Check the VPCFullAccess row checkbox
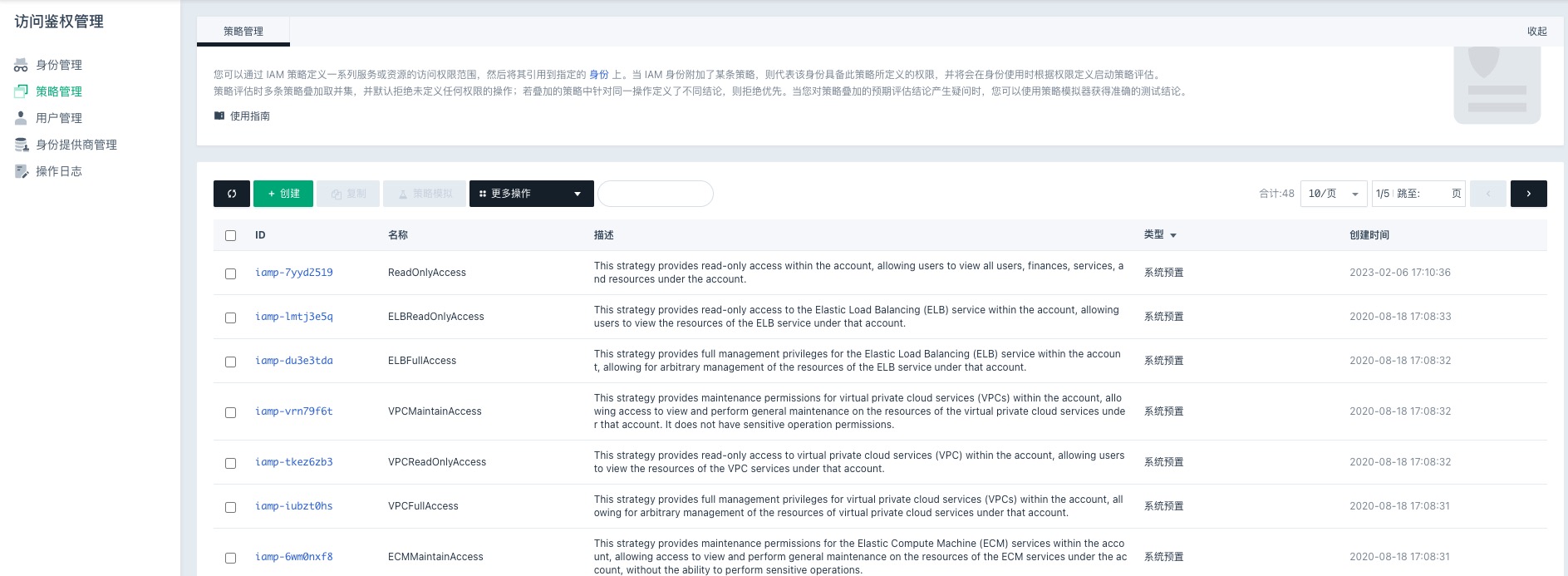 231,507
